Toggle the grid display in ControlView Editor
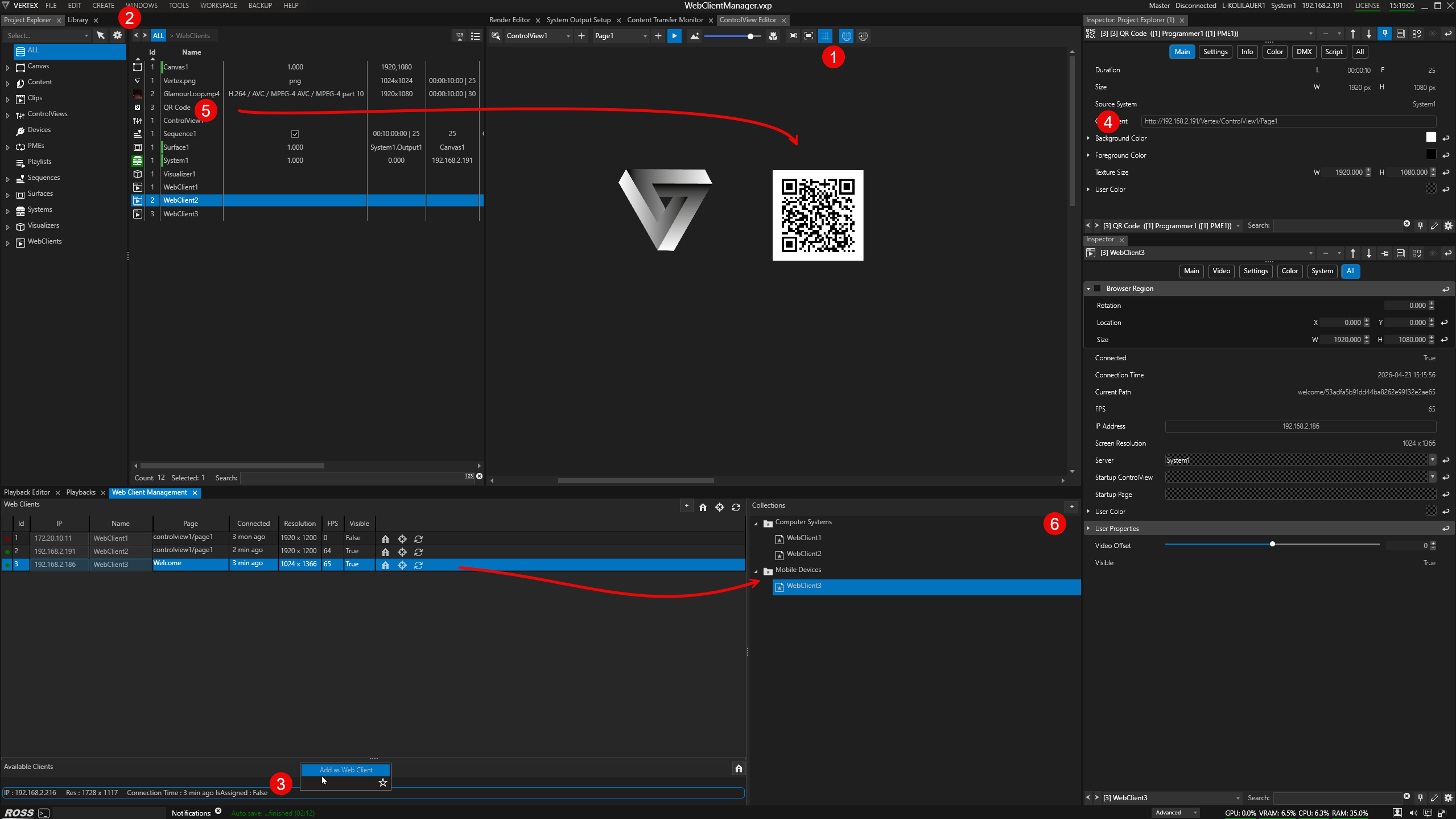The width and height of the screenshot is (1456, 819). [x=825, y=36]
